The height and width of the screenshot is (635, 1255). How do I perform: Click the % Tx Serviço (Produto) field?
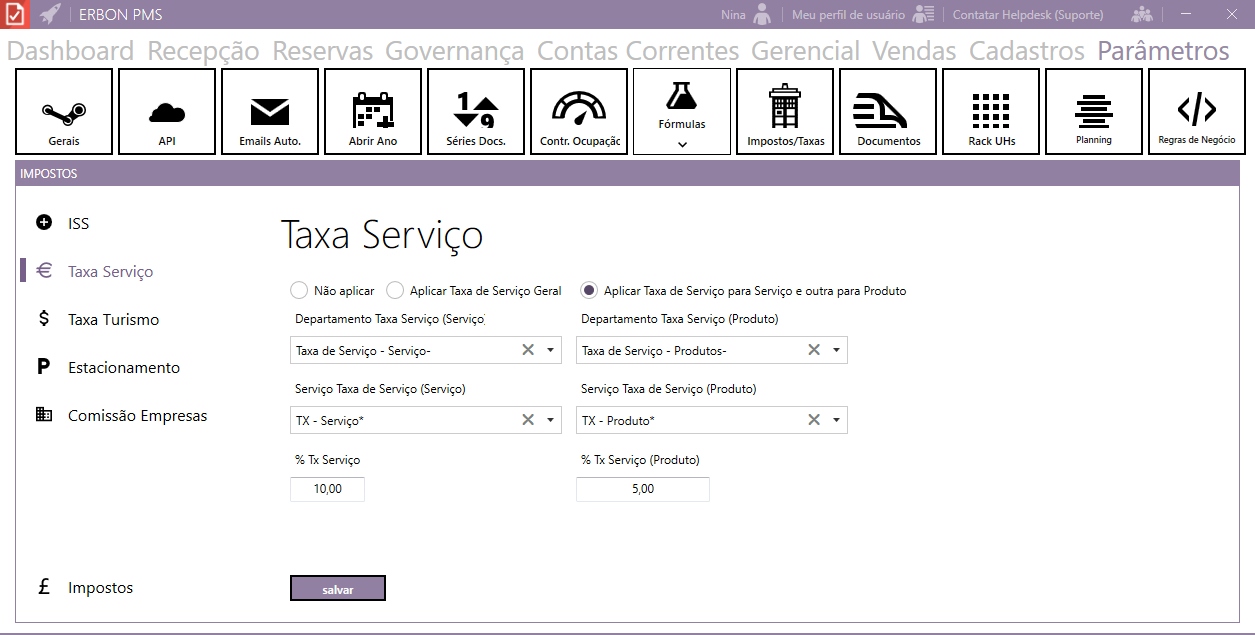coord(642,489)
